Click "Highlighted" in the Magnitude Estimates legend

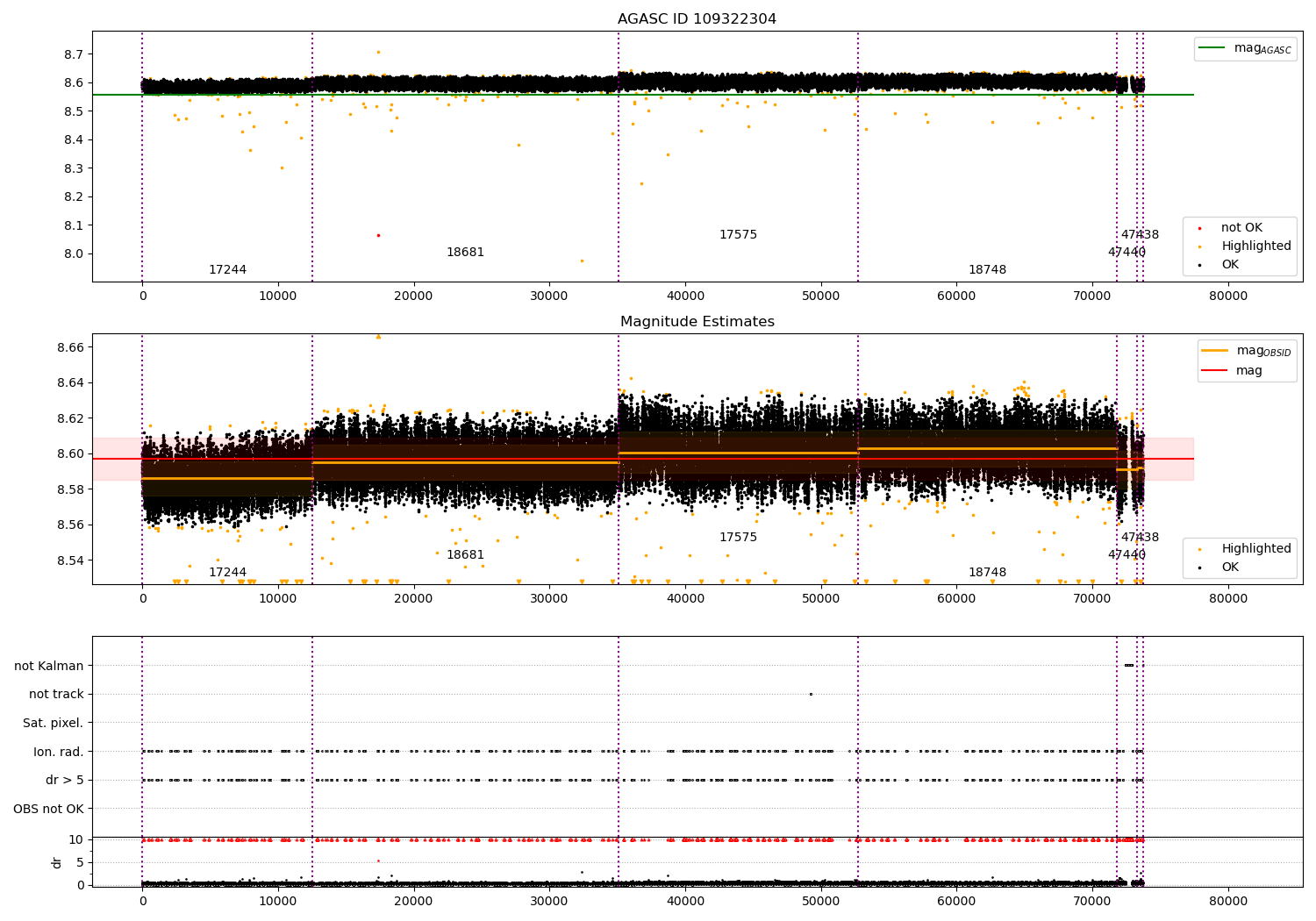pyautogui.click(x=1256, y=549)
